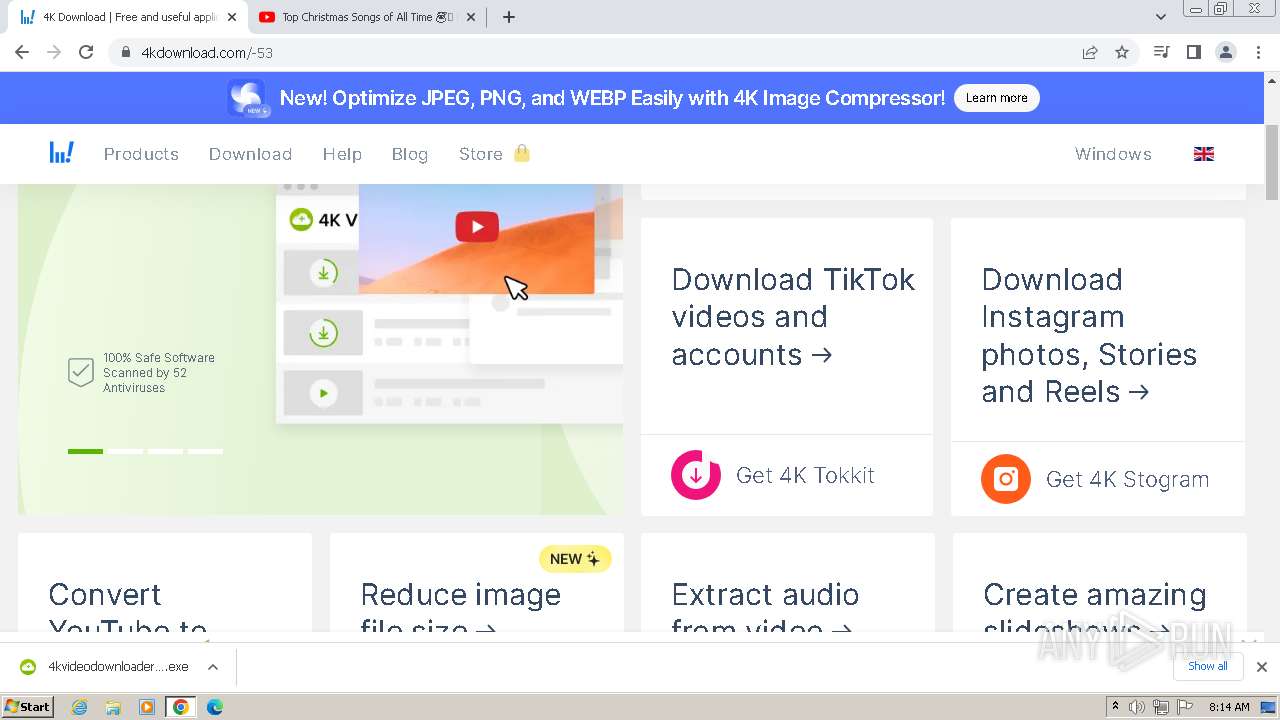Viewport: 1280px width, 720px height.
Task: Click the volume icon in system tray
Action: (1137, 707)
